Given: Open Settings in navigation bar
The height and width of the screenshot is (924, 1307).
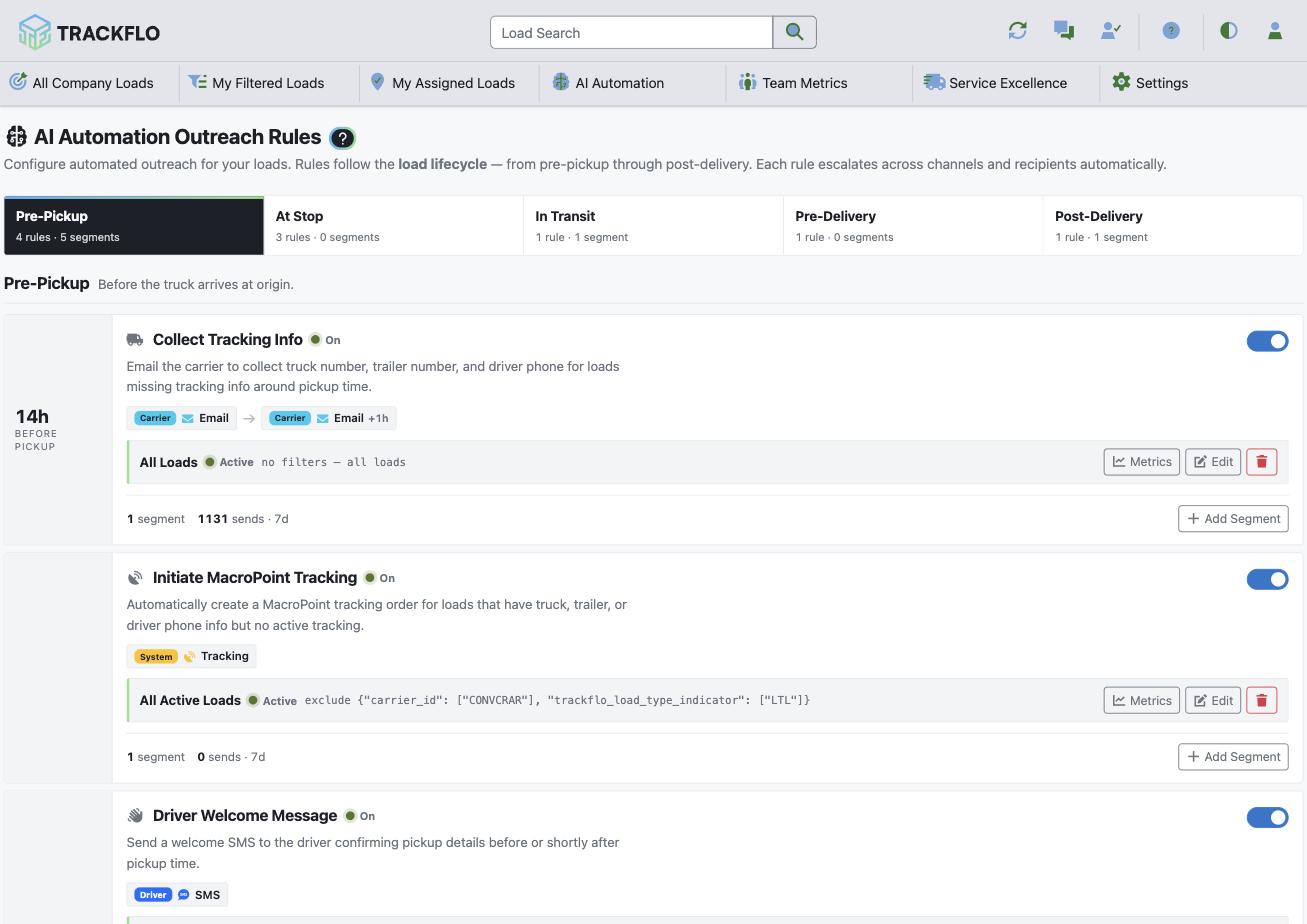Looking at the screenshot, I should [x=1150, y=83].
